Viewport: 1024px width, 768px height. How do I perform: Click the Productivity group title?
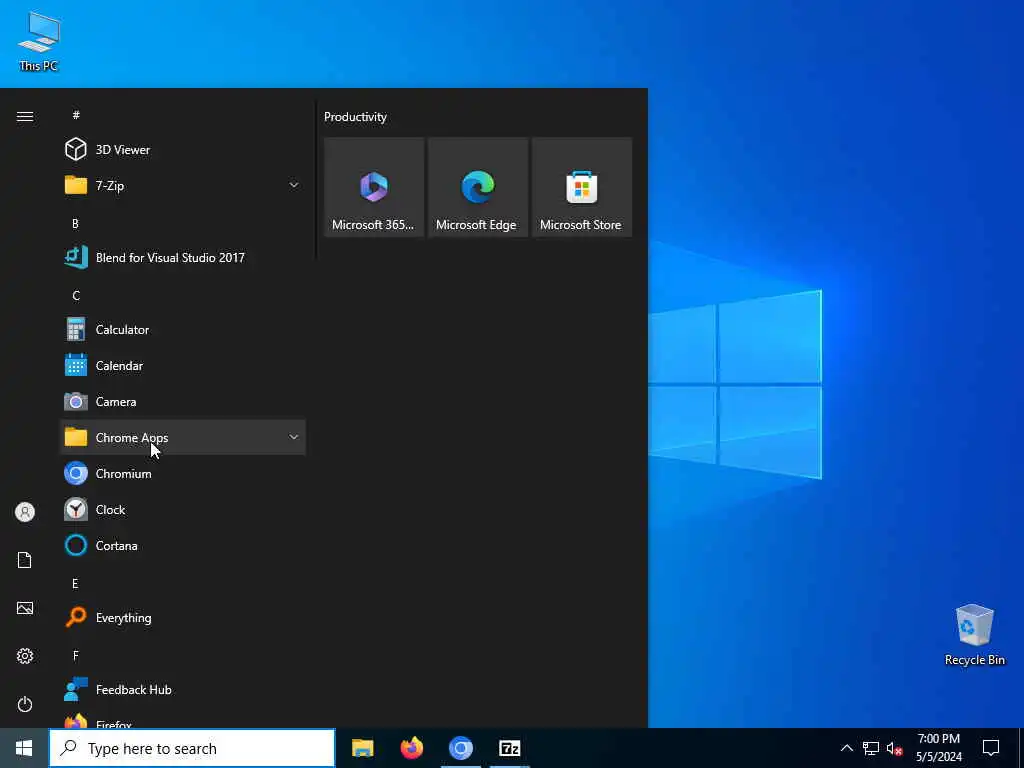pyautogui.click(x=355, y=117)
